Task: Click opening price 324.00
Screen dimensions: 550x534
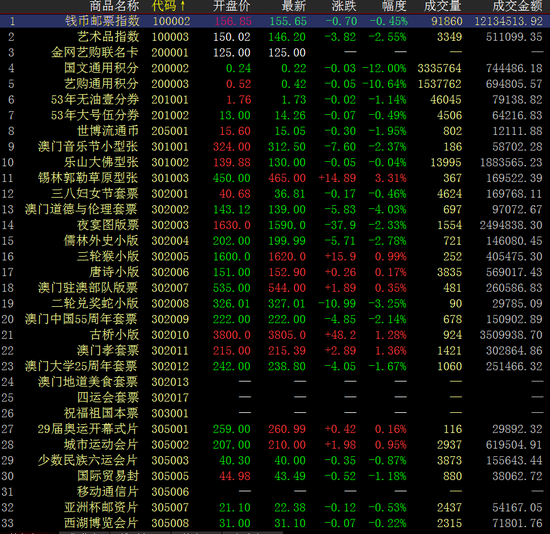Action: coord(232,147)
